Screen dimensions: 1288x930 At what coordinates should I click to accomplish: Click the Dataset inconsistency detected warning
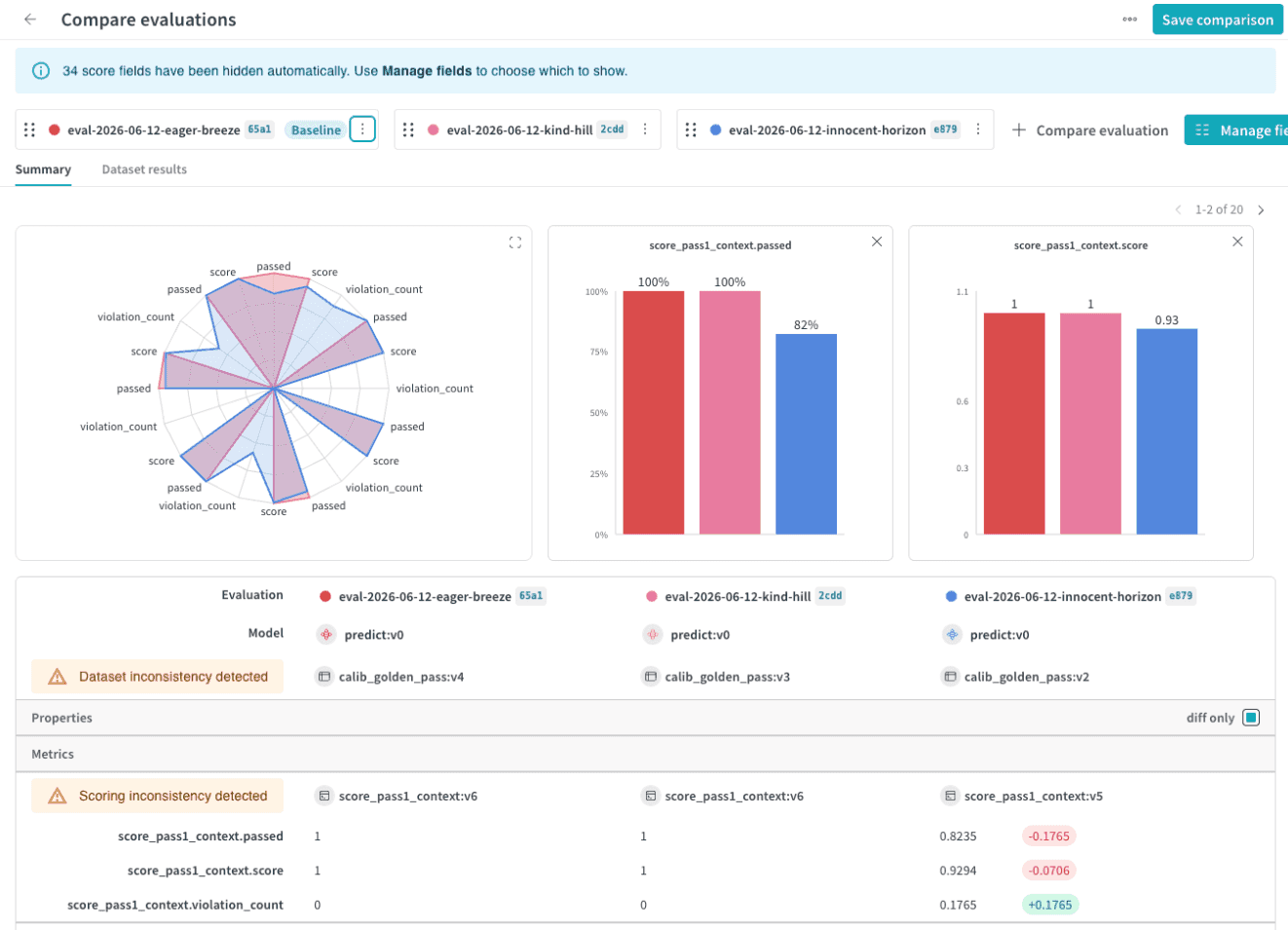click(157, 677)
